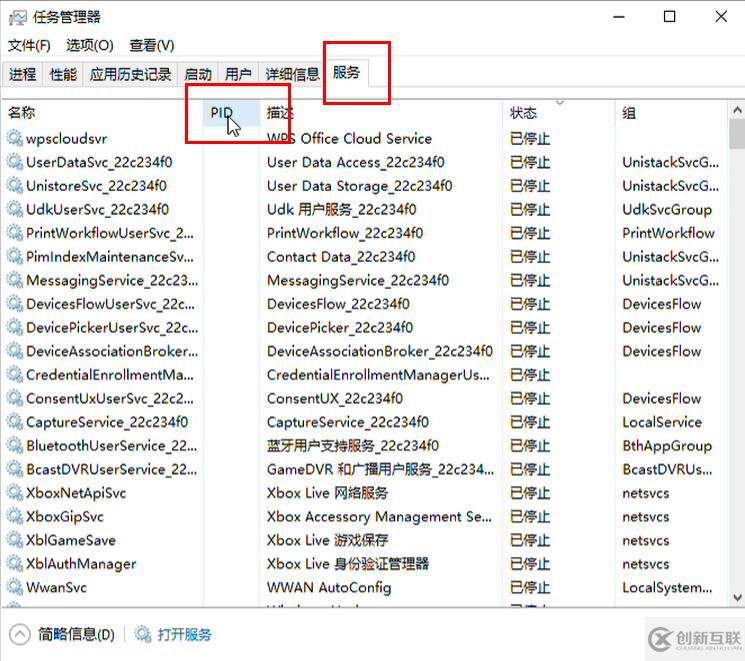Click the 打开服务 link

(x=184, y=635)
